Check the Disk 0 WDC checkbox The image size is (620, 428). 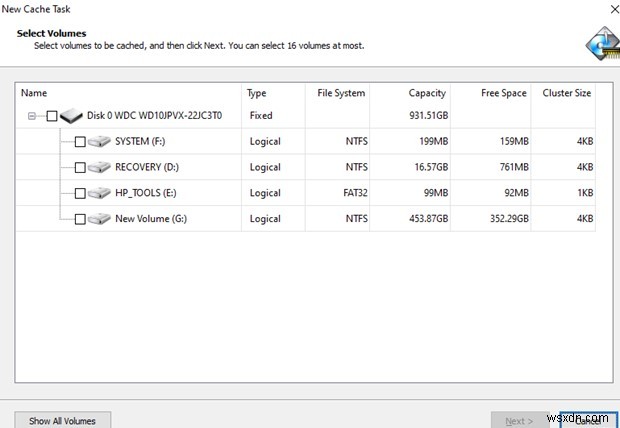point(52,116)
